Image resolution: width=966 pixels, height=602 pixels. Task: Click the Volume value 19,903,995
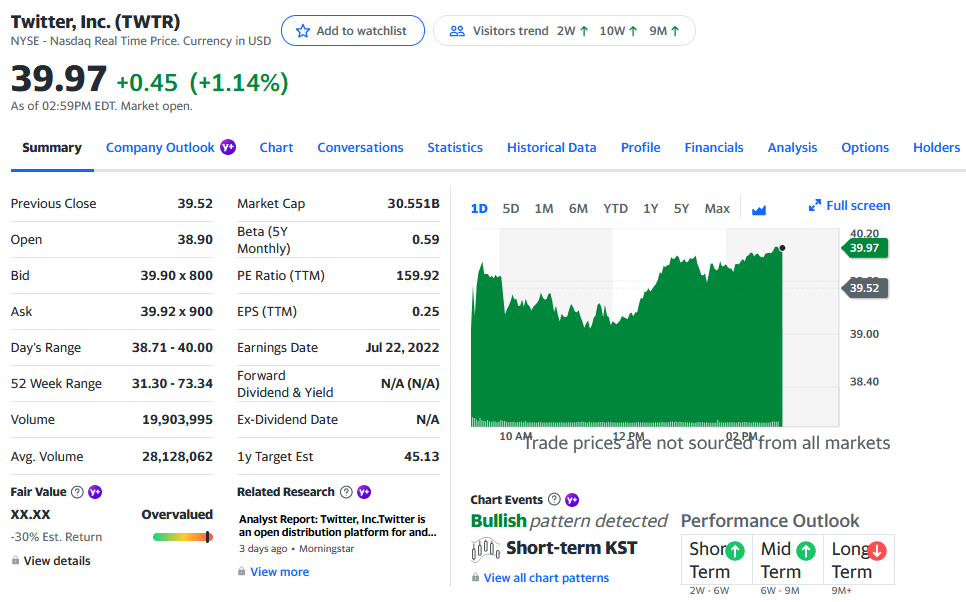(x=177, y=420)
